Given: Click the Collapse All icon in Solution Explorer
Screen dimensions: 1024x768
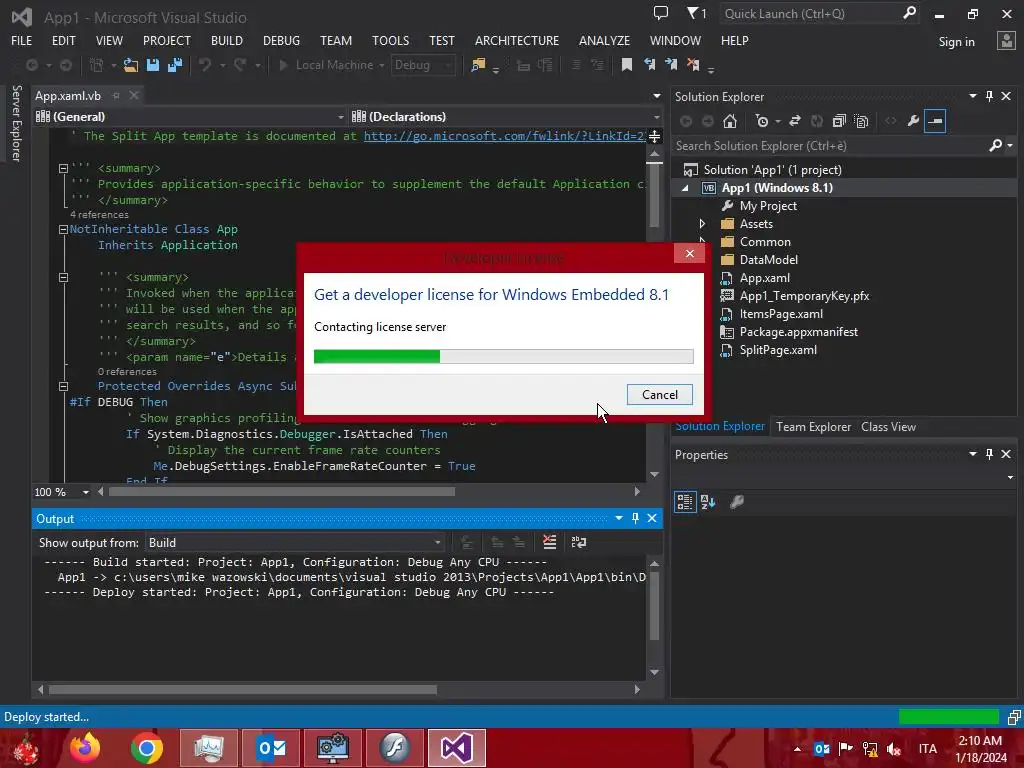Looking at the screenshot, I should [839, 121].
